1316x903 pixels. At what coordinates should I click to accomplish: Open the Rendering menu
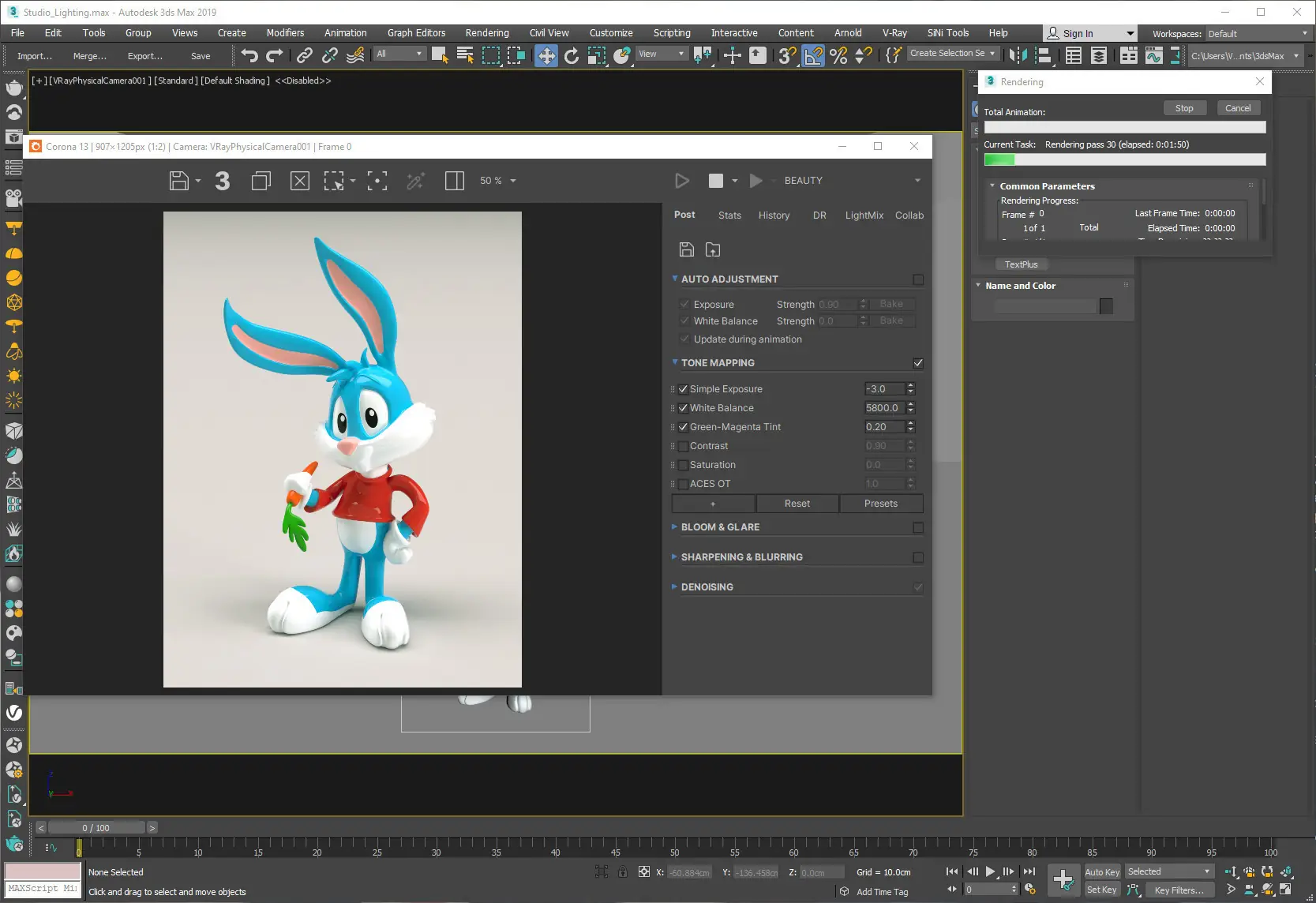486,33
